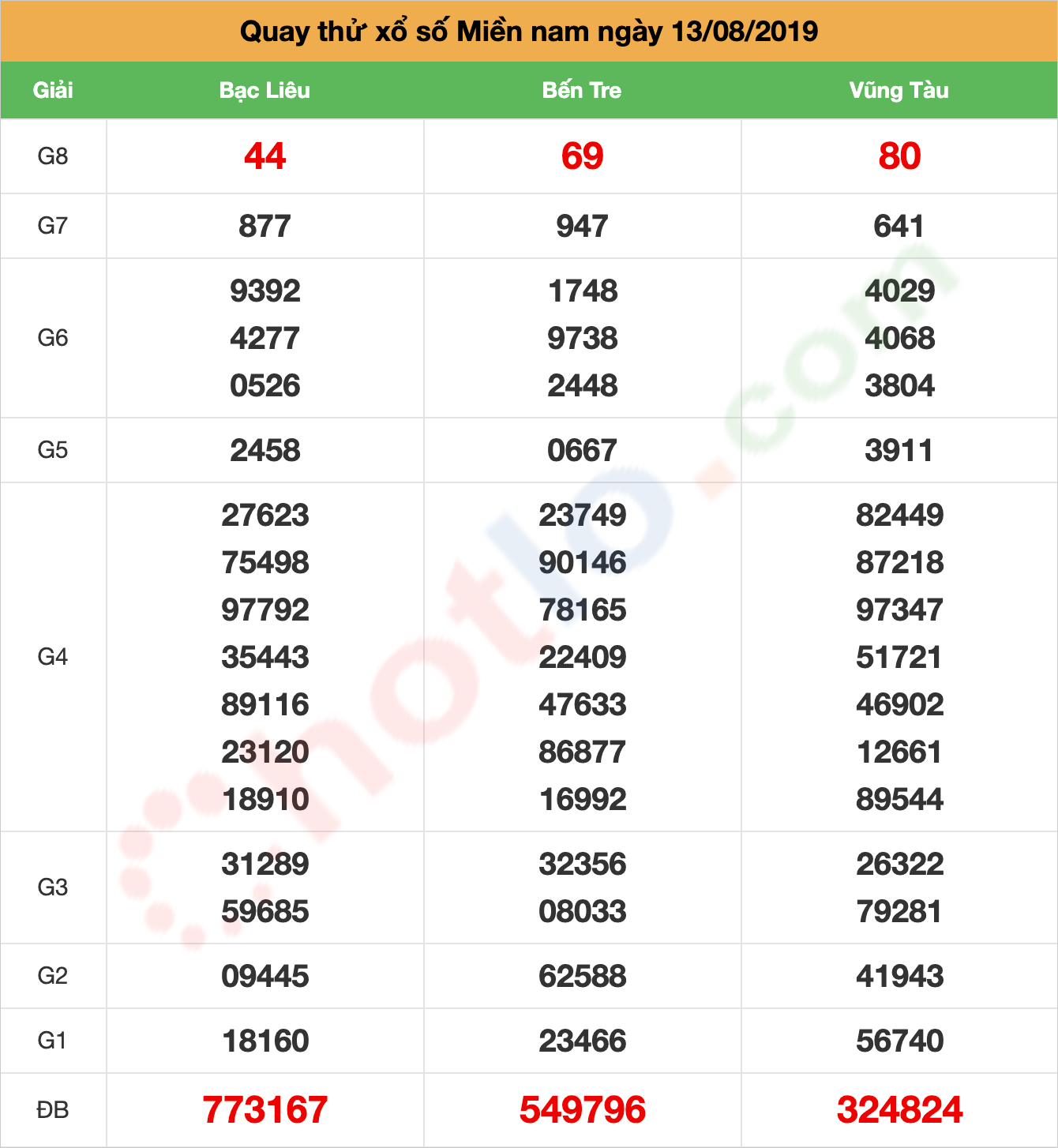Select G6 value 3804
The image size is (1058, 1148).
pos(899,386)
